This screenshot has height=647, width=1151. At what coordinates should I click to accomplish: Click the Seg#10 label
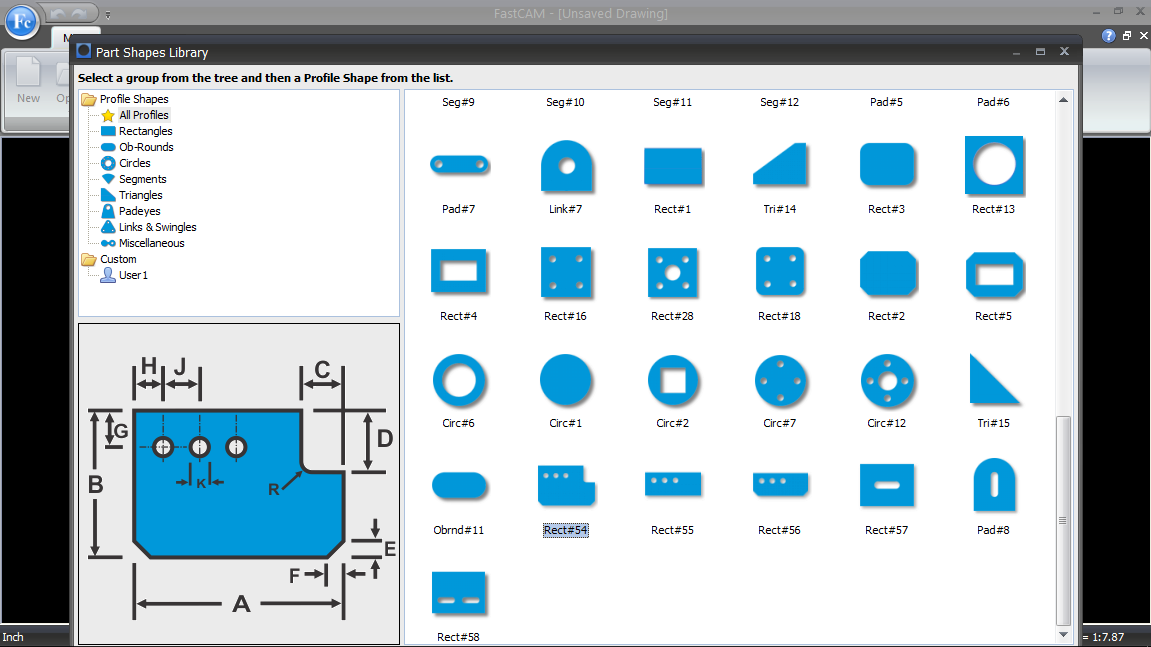tap(565, 102)
